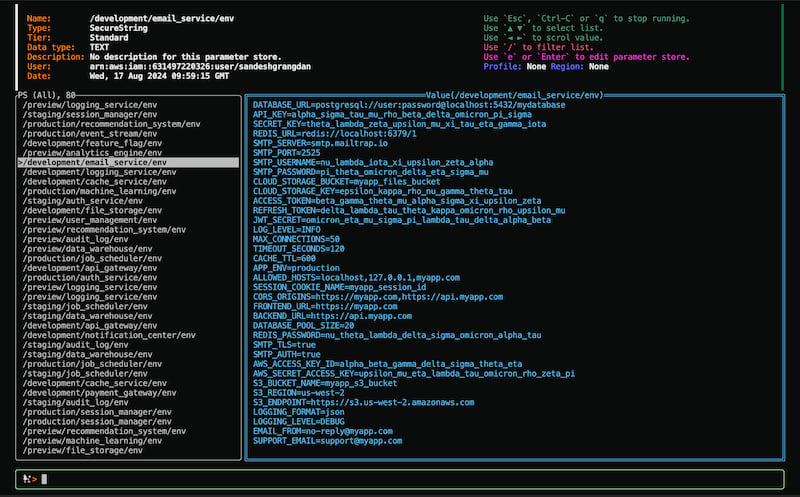This screenshot has height=497, width=800.
Task: Select /production/recommendation_system/env entry
Action: [x=111, y=124]
